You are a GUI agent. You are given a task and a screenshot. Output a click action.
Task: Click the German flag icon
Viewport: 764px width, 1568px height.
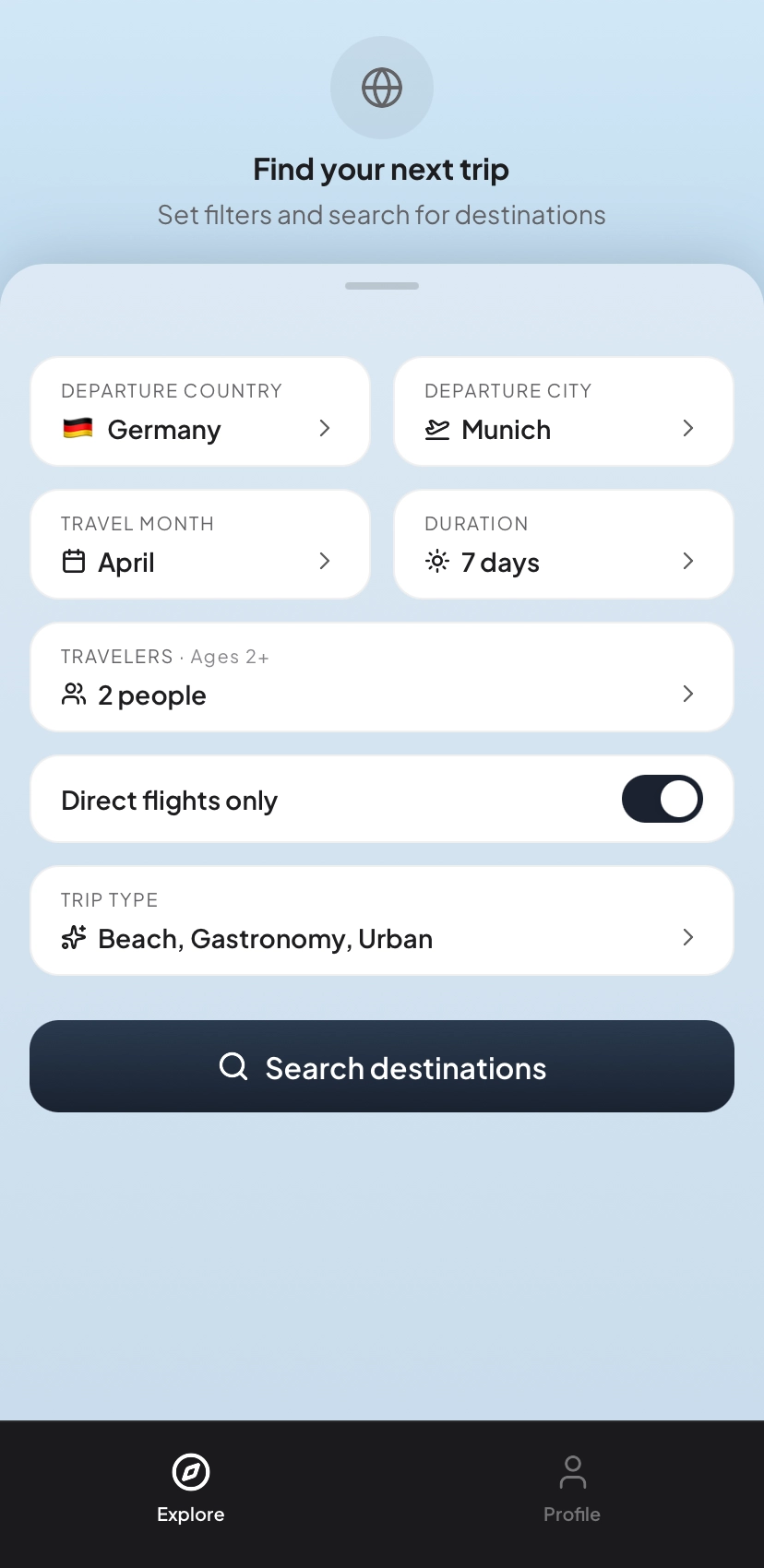point(78,429)
